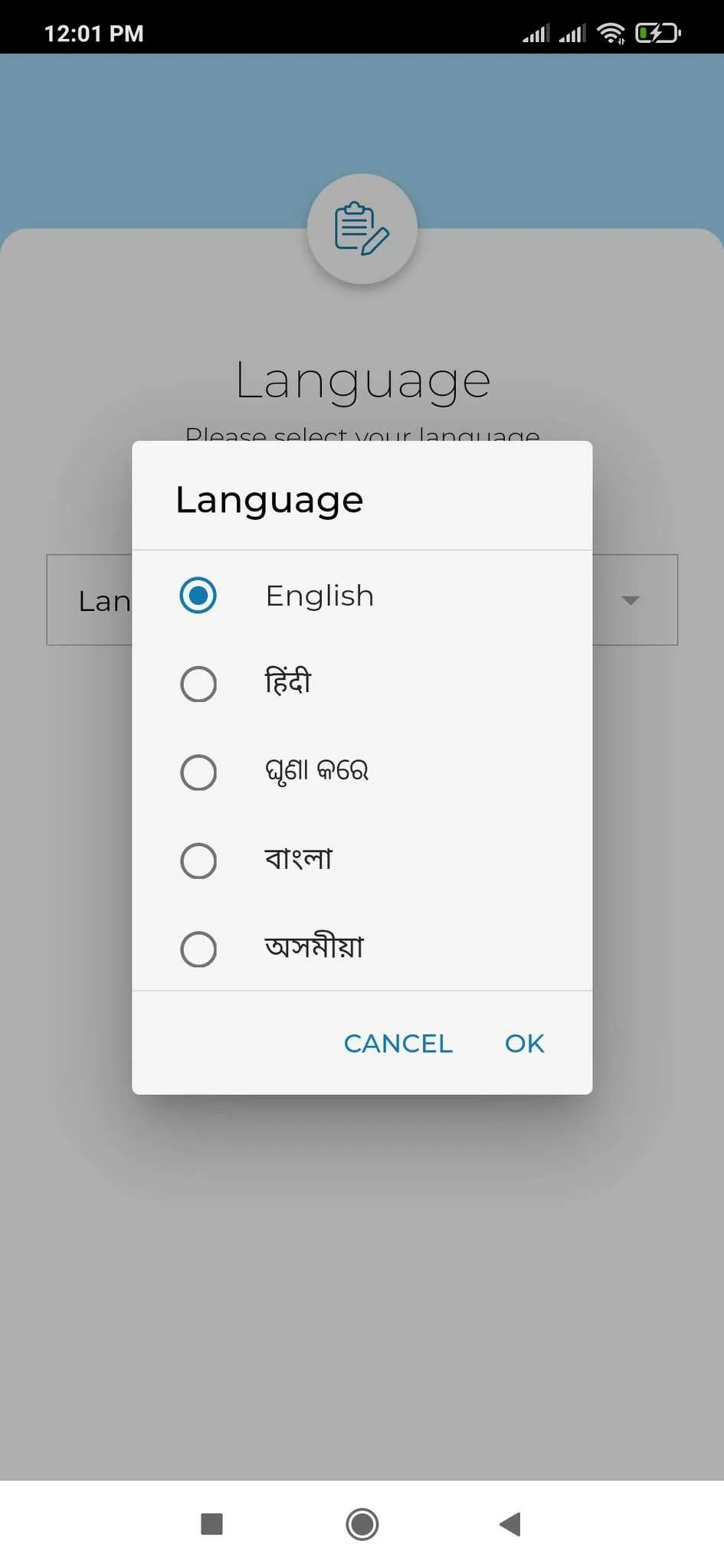Confirm language selection with OK
The width and height of the screenshot is (724, 1568).
[x=524, y=1044]
